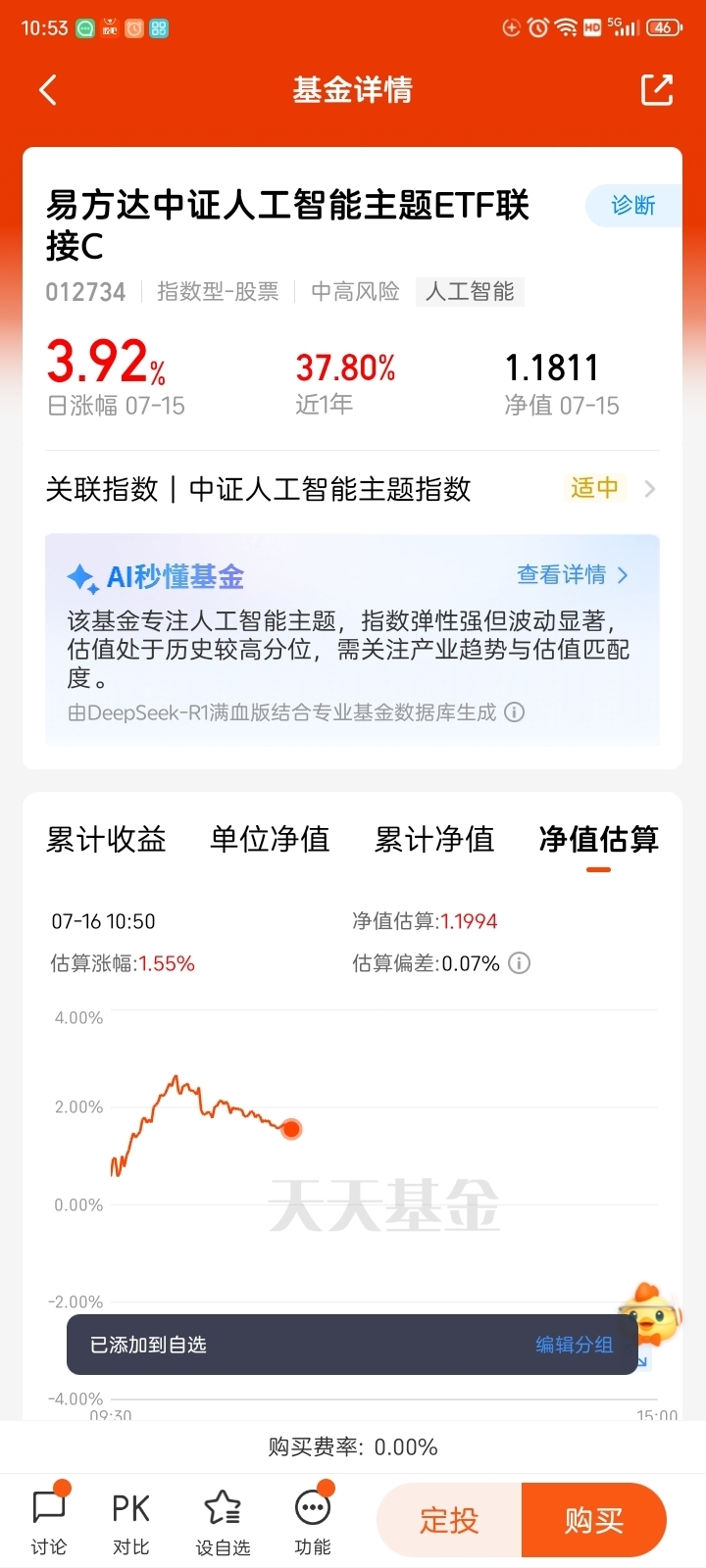The width and height of the screenshot is (706, 1568).
Task: Tap the 购买 buy button
Action: tap(594, 1520)
